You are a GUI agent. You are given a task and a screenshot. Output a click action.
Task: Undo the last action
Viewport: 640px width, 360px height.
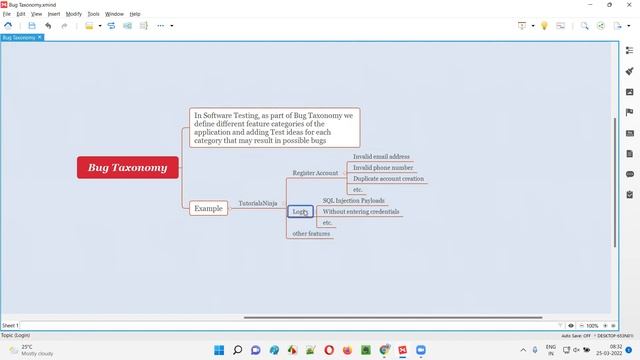[48, 26]
